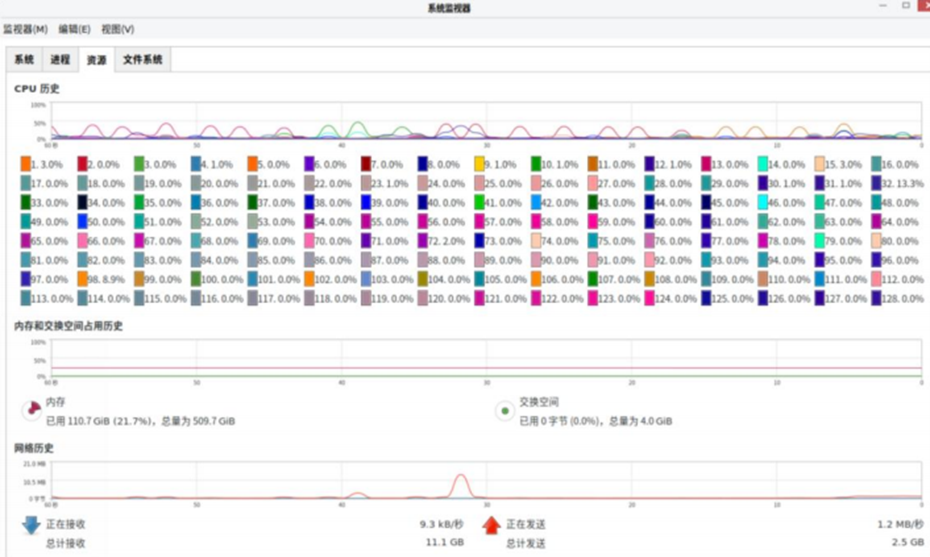The width and height of the screenshot is (930, 557).
Task: Switch to the 进程 tab
Action: coord(60,59)
